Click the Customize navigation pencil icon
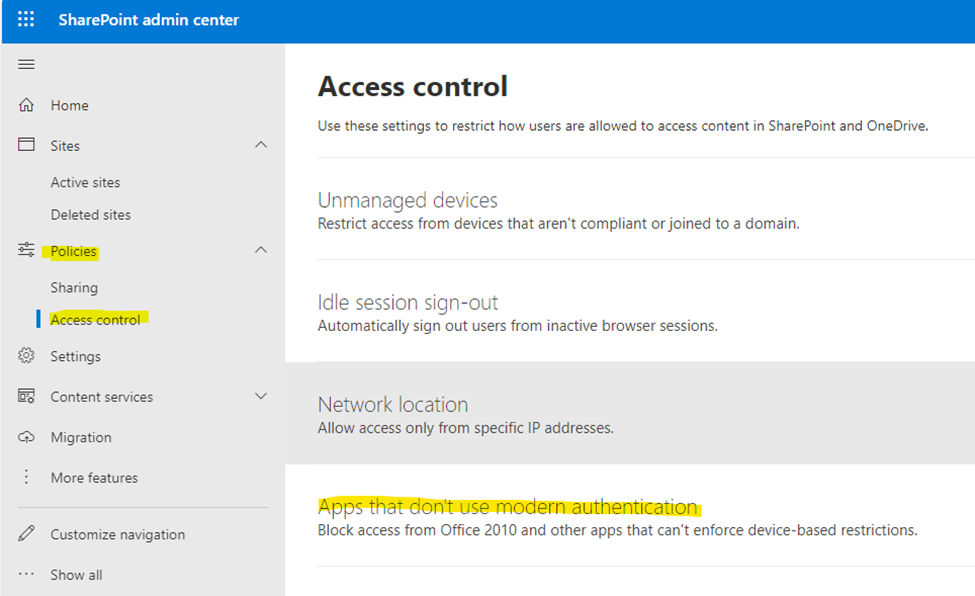This screenshot has height=596, width=975. [x=27, y=534]
